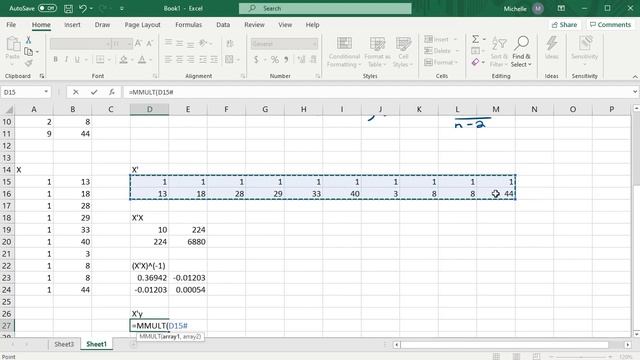640x360 pixels.
Task: Click the Undo arrow icon
Action: tap(83, 8)
